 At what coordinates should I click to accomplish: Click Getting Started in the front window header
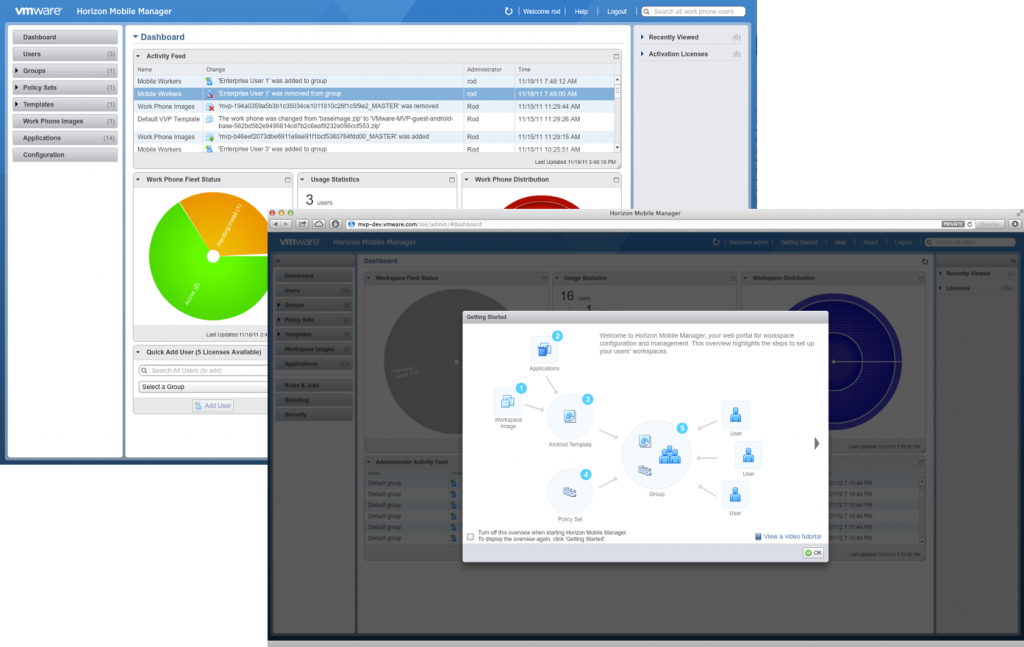coord(799,242)
